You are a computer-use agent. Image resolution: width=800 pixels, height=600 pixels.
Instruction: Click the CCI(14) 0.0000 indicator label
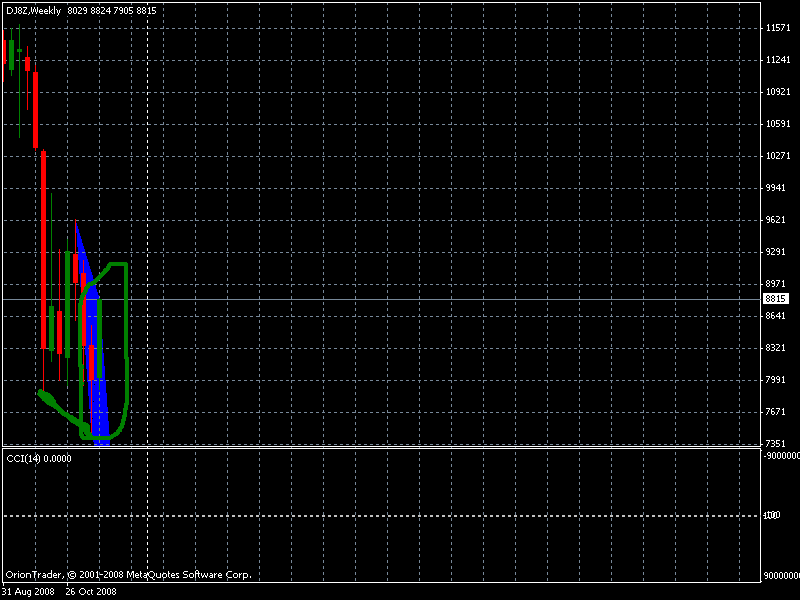39,459
